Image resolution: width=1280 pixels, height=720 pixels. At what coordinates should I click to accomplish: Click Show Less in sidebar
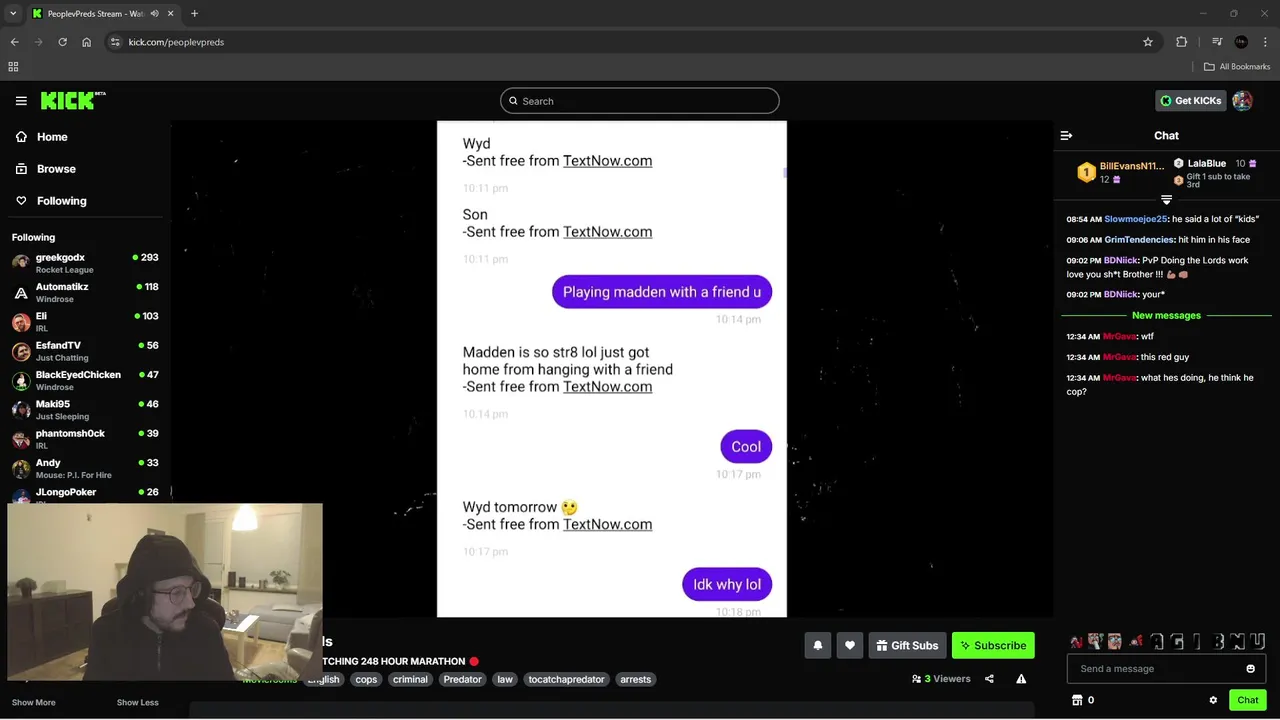(x=137, y=703)
